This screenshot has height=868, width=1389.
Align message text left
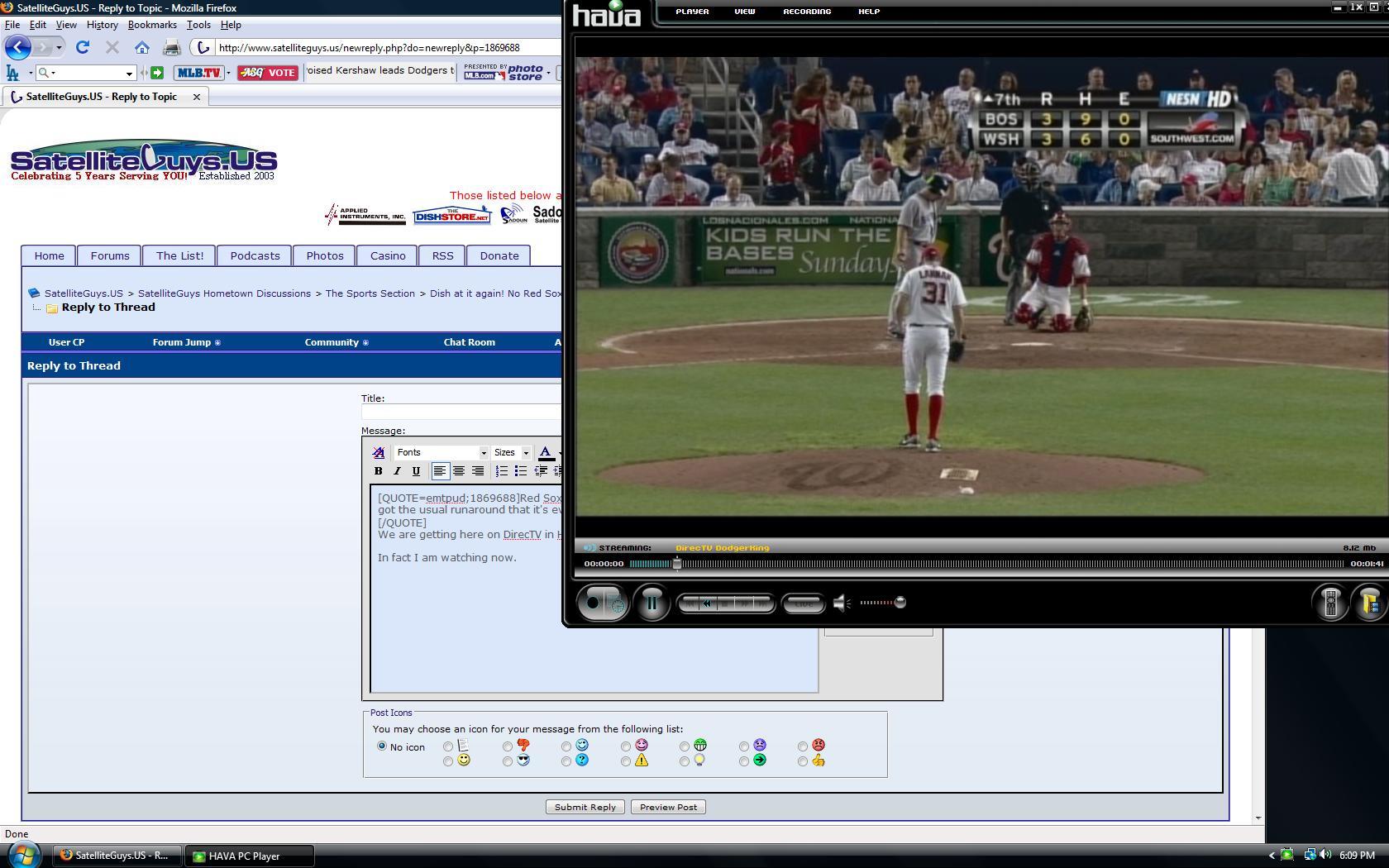click(x=440, y=471)
